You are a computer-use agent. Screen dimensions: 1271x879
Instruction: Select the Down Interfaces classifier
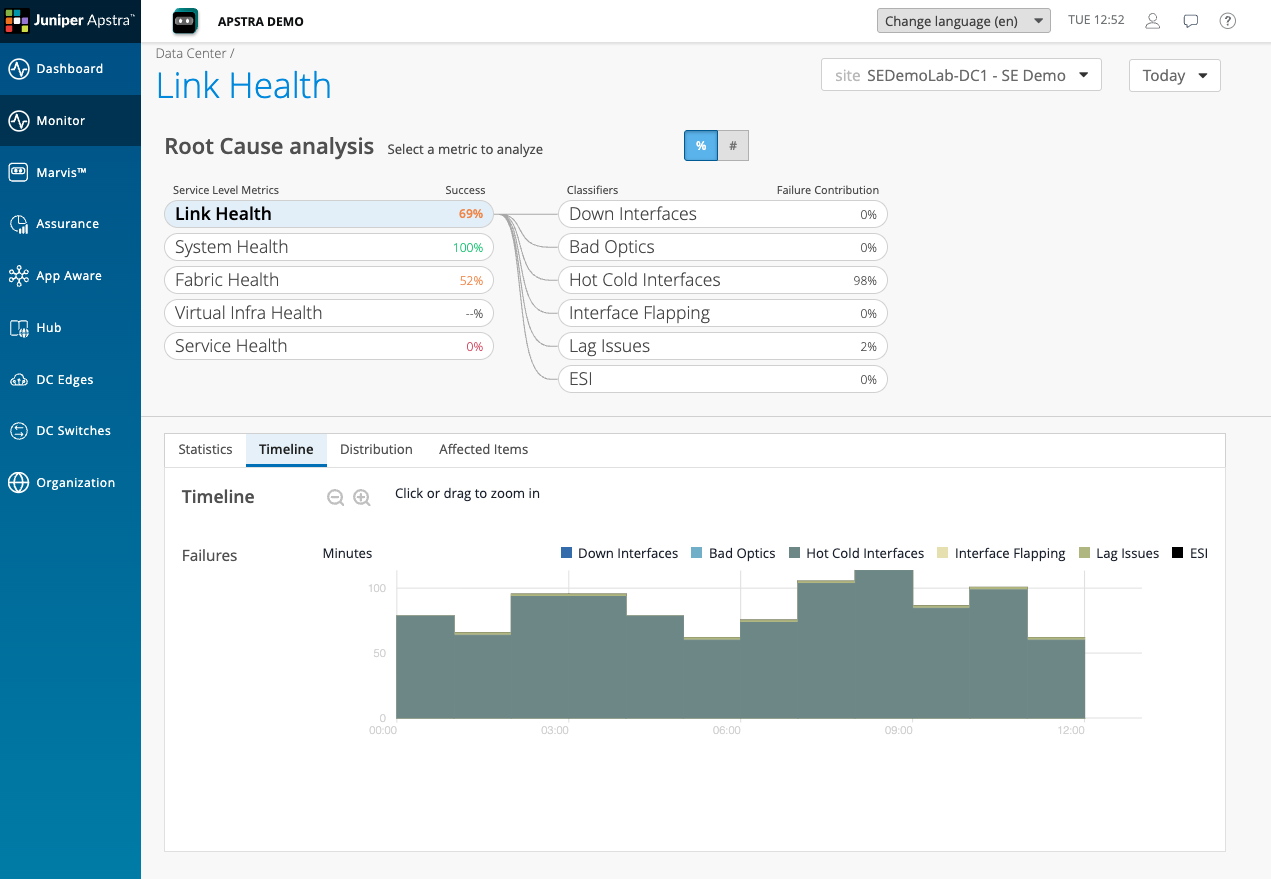click(723, 214)
